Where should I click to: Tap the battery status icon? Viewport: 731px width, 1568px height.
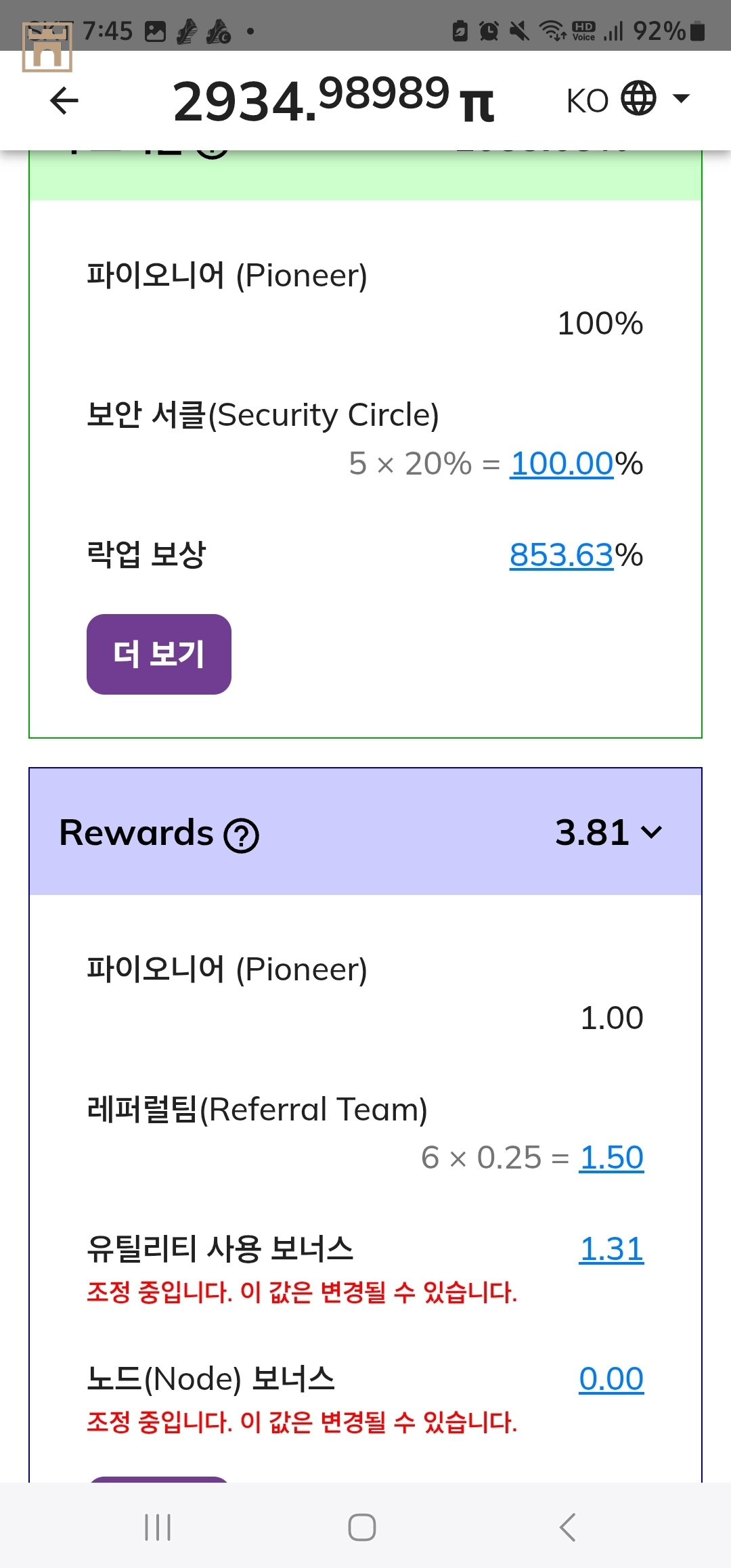pyautogui.click(x=697, y=31)
